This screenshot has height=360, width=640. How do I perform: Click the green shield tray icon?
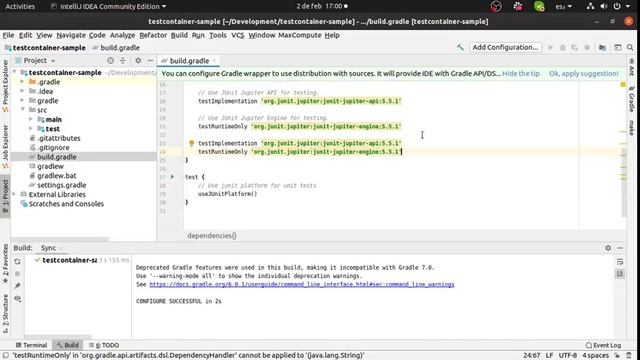pos(539,6)
